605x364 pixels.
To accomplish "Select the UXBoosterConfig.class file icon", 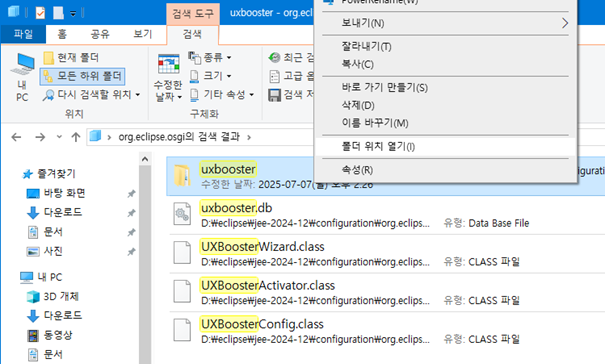I will click(182, 330).
